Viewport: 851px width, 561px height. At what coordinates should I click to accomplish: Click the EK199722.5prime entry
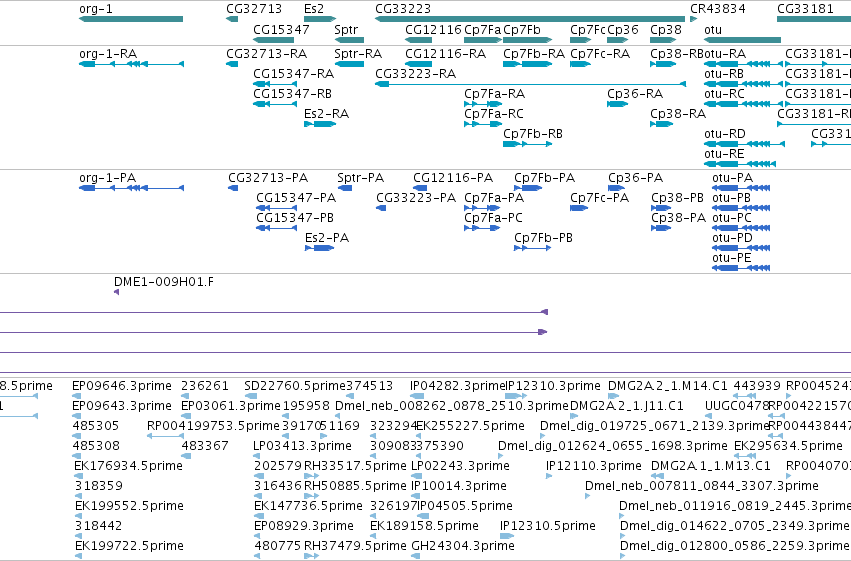[x=129, y=545]
